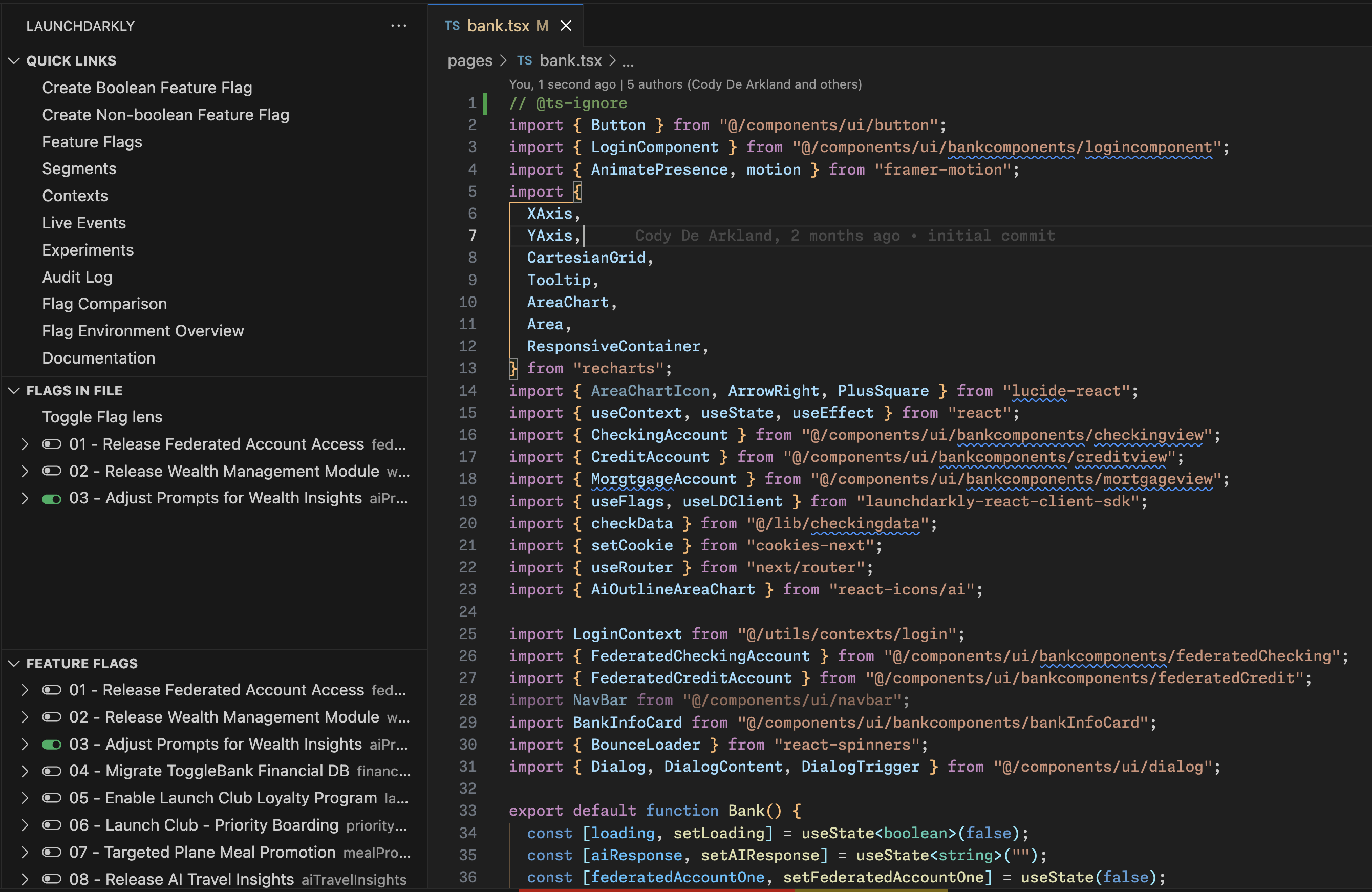Image resolution: width=1372 pixels, height=892 pixels.
Task: Click the More Actions (…) icon in LaunchDarkly panel
Action: point(399,26)
